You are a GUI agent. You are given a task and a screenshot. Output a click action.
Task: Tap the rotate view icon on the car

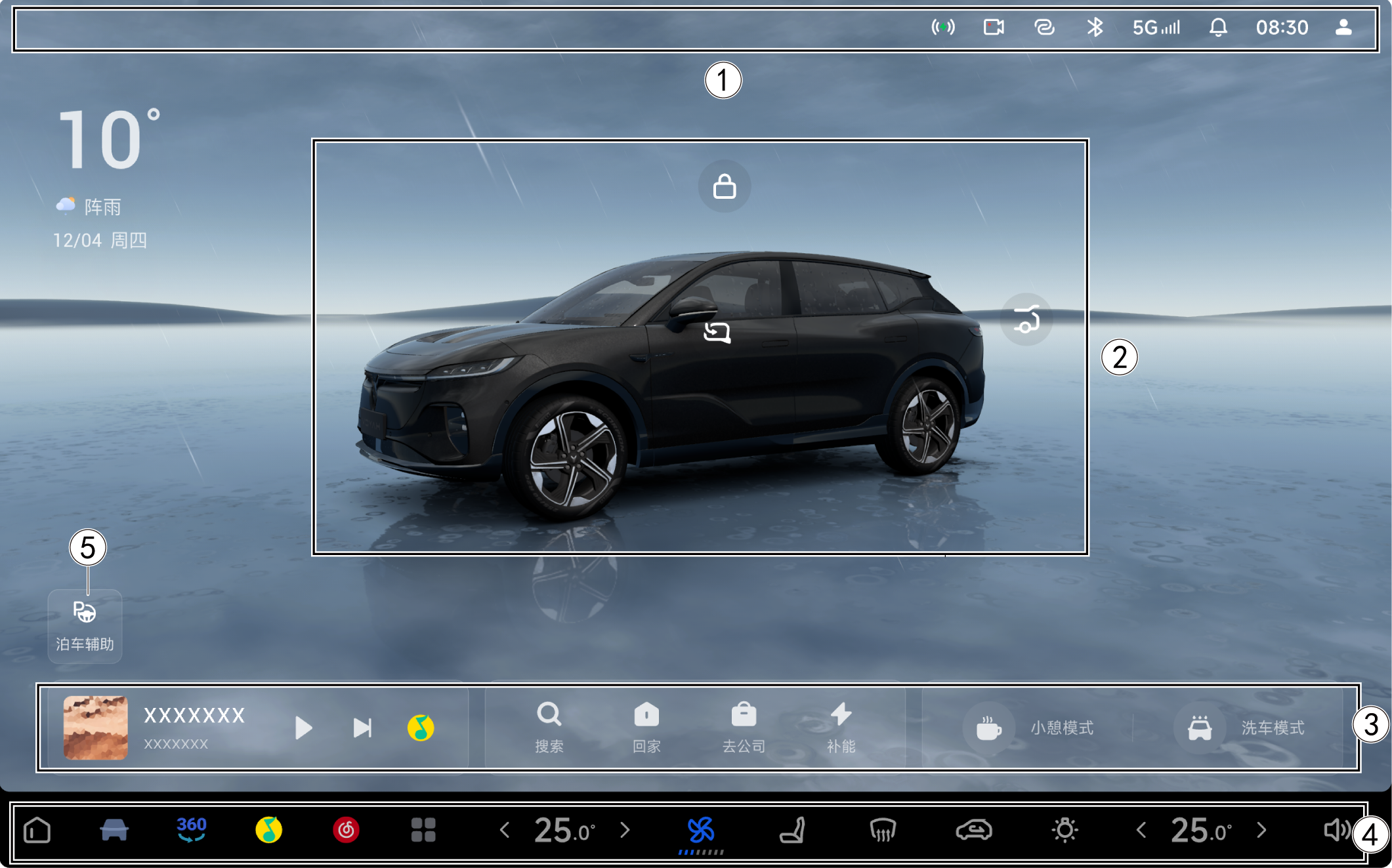pos(717,332)
